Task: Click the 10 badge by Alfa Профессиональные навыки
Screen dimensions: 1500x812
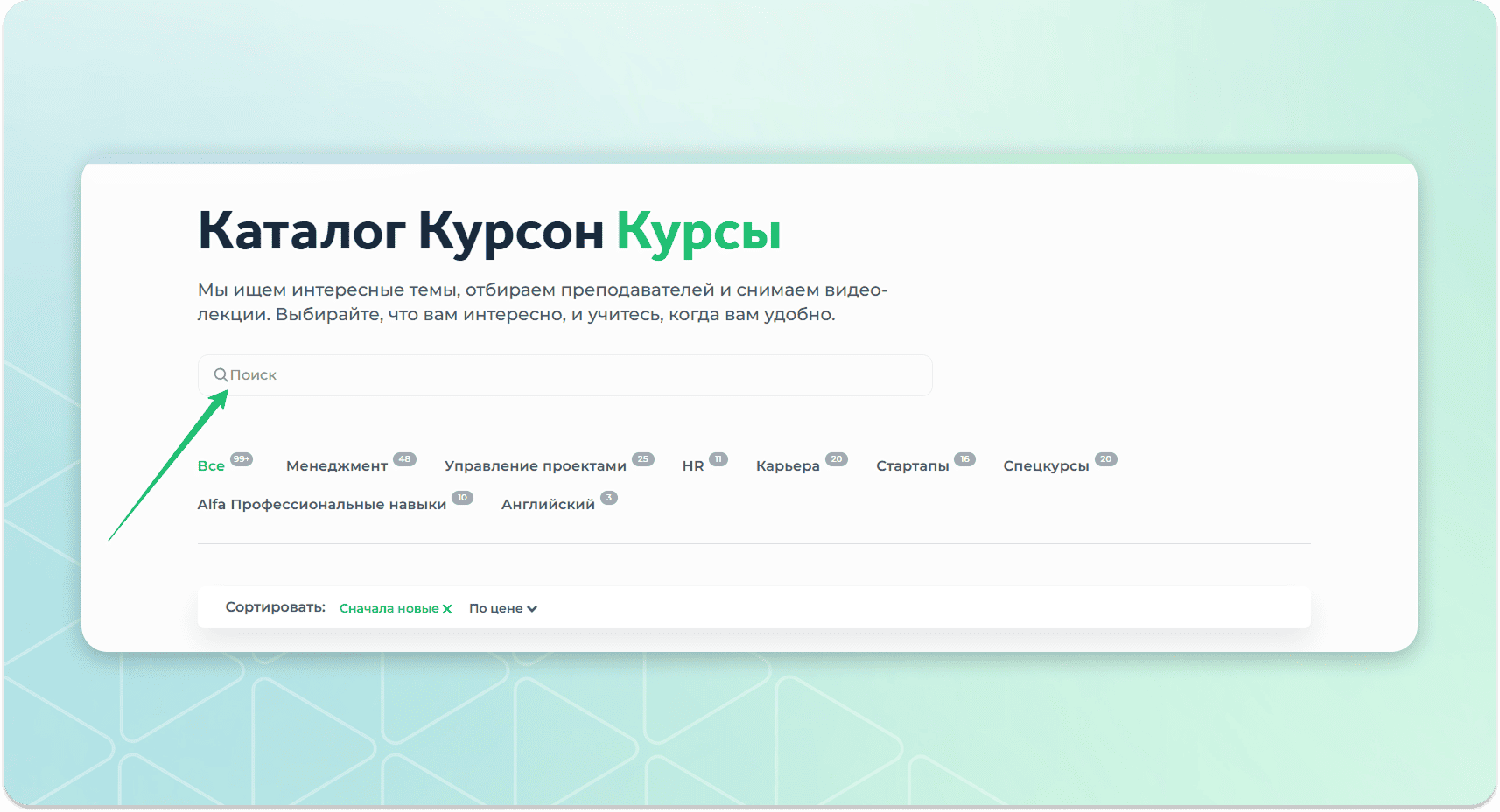Action: 462,498
